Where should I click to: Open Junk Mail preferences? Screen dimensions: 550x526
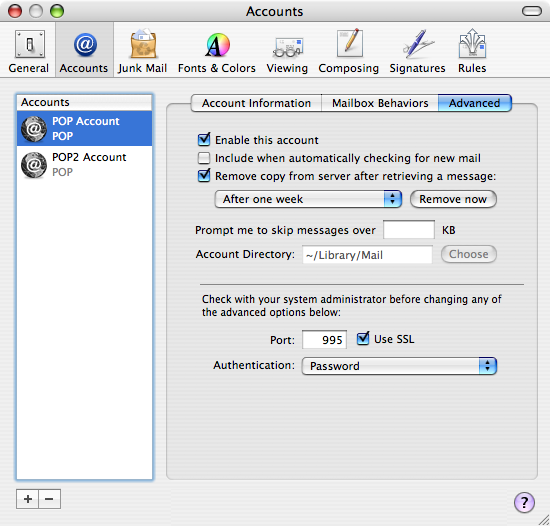click(x=142, y=51)
